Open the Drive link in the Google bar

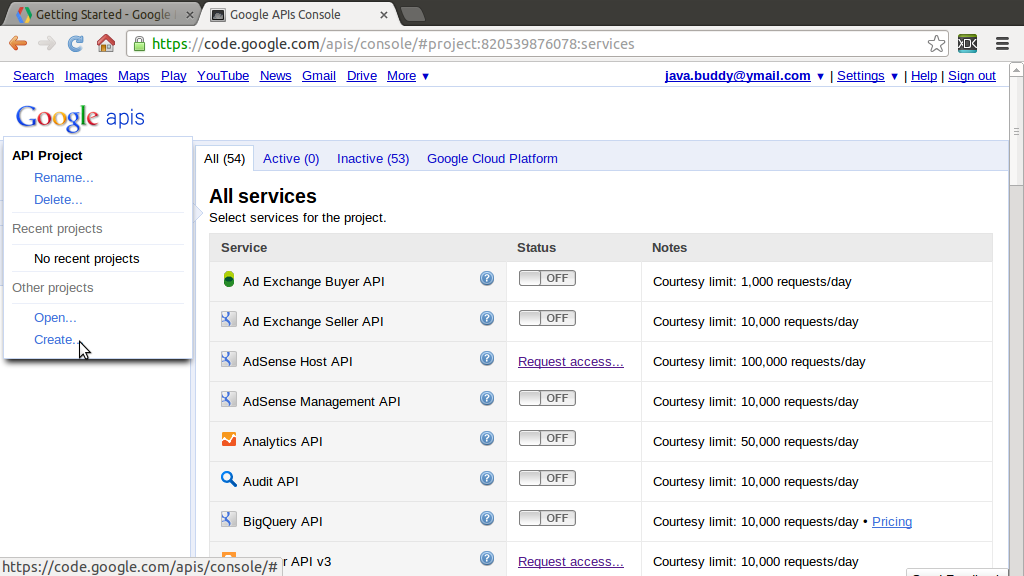362,76
